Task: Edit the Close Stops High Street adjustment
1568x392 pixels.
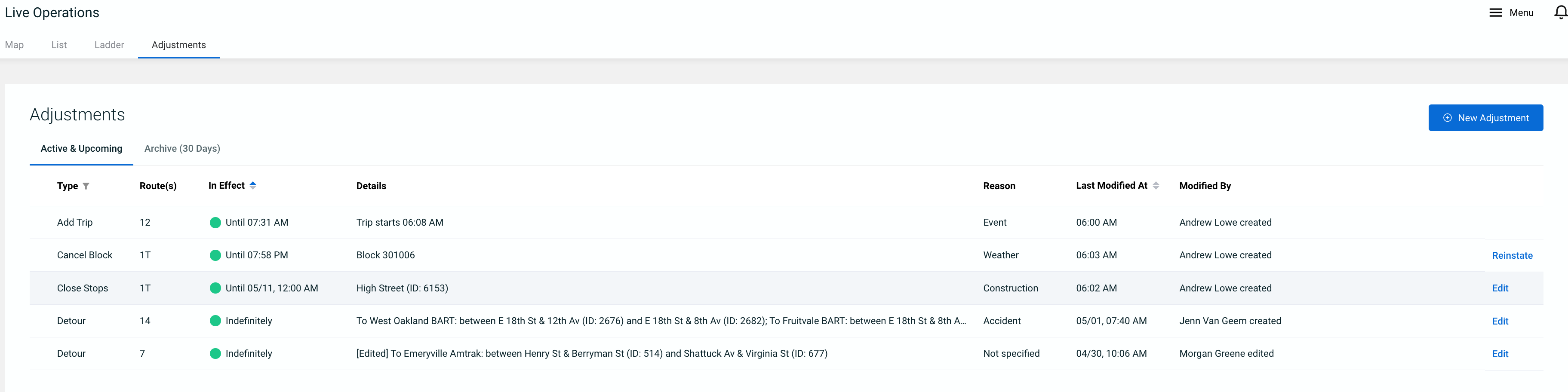Action: pyautogui.click(x=1500, y=288)
